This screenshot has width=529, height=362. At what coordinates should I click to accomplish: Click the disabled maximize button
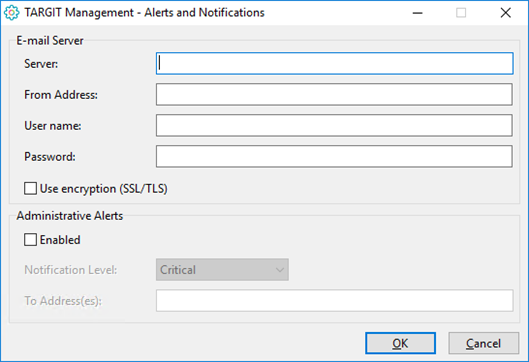click(x=461, y=13)
